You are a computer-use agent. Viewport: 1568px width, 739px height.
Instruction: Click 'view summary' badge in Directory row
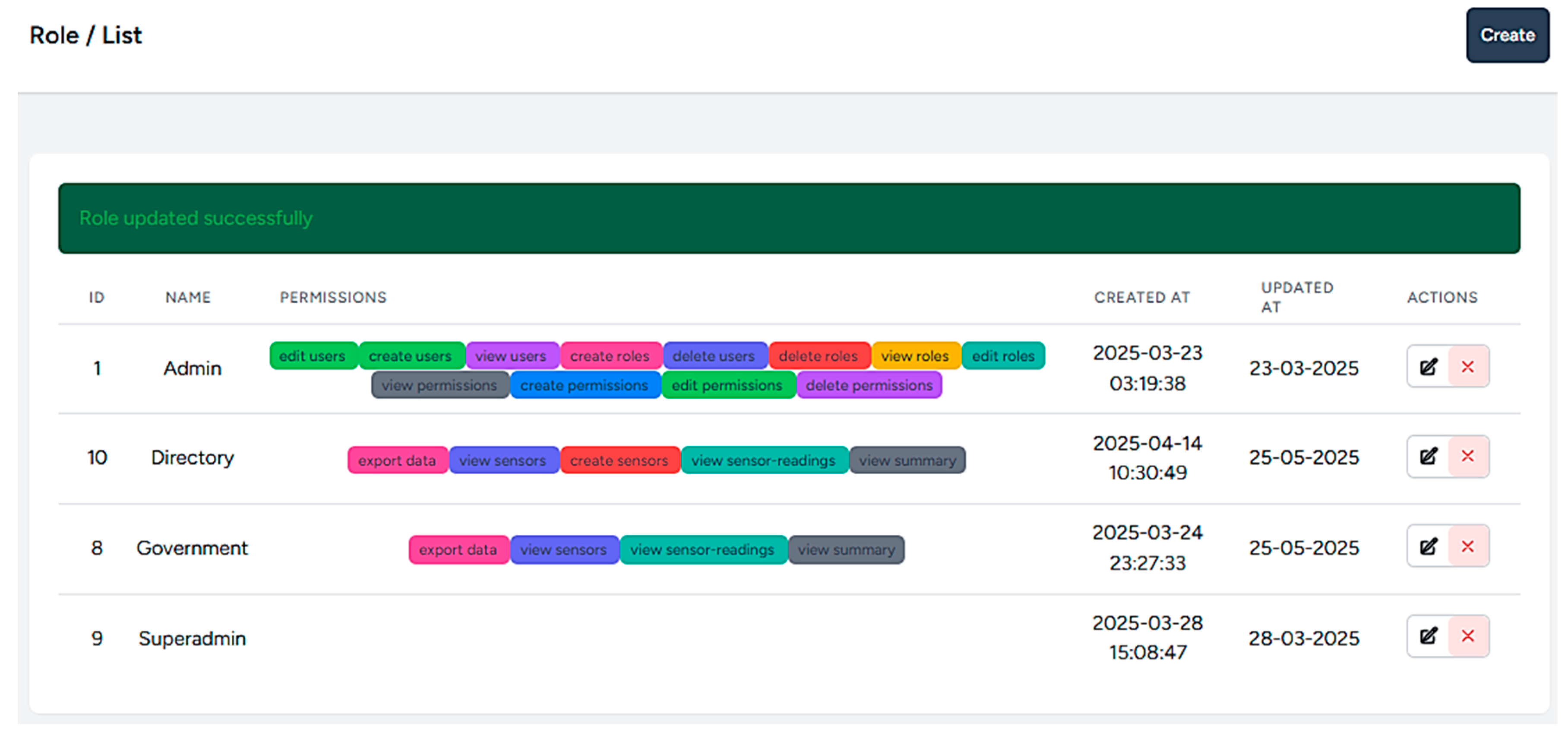907,460
